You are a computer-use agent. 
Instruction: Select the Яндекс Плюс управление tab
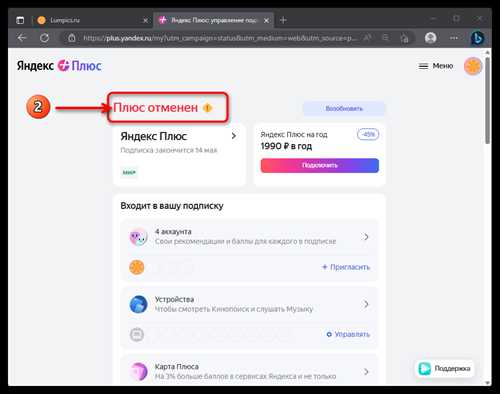pos(214,20)
